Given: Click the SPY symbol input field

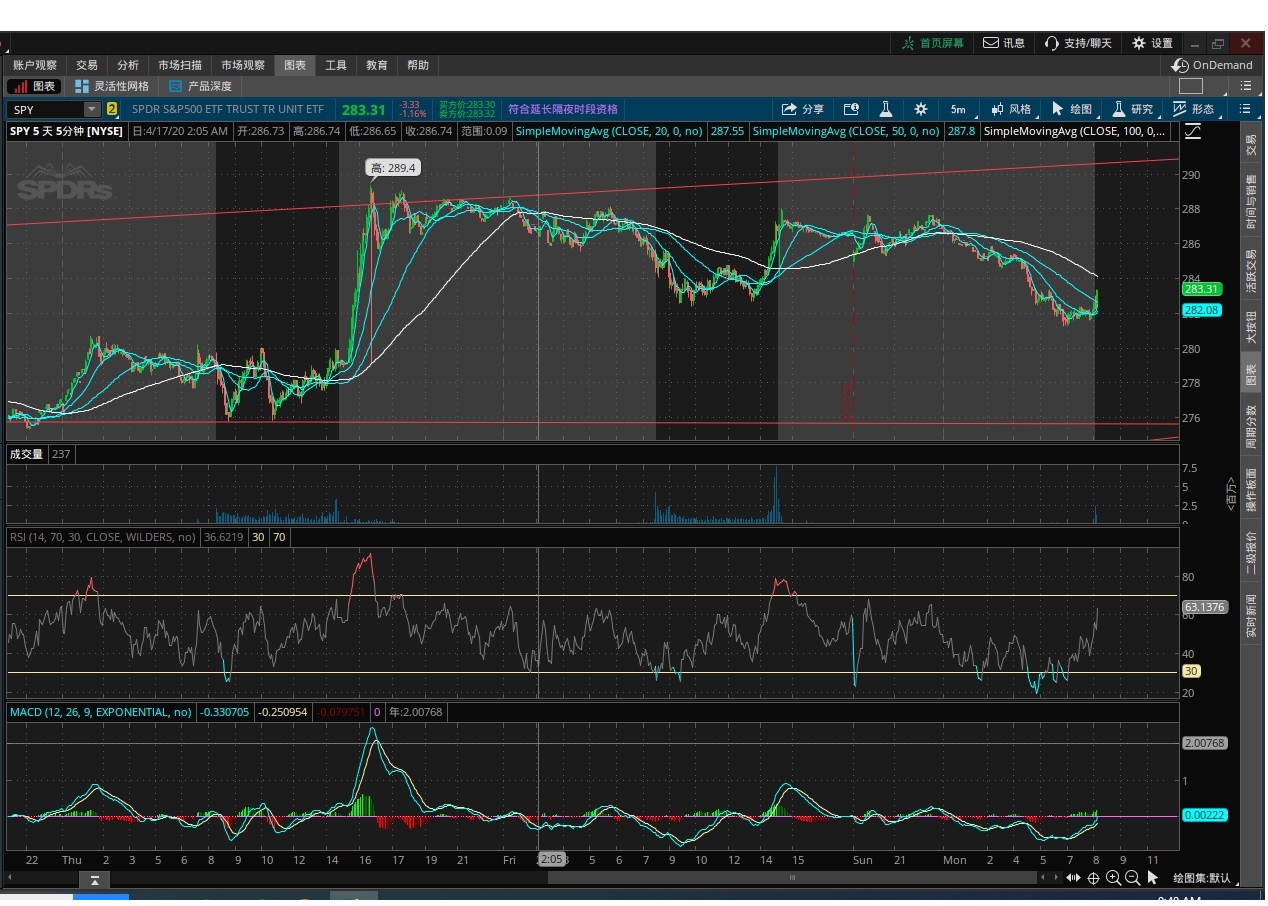Looking at the screenshot, I should (x=46, y=109).
